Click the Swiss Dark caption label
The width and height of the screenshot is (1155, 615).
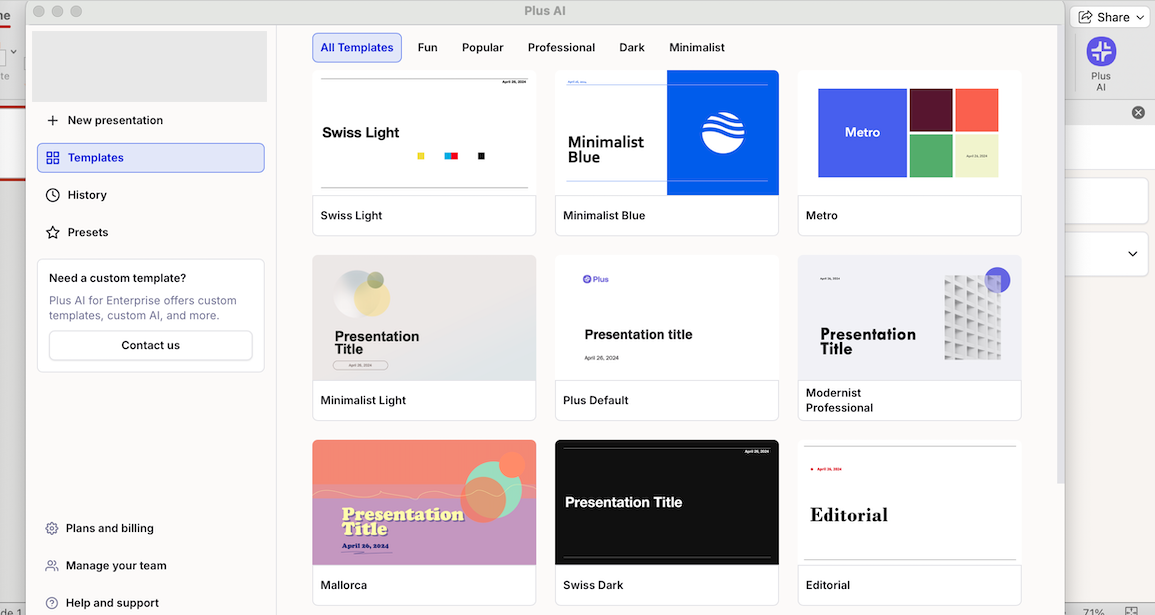(x=593, y=586)
